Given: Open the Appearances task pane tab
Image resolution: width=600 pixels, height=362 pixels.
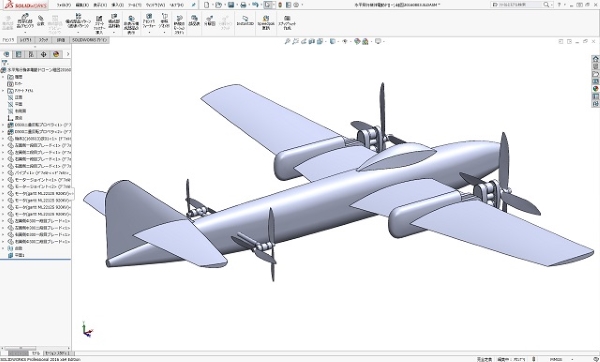Looking at the screenshot, I should (595, 89).
